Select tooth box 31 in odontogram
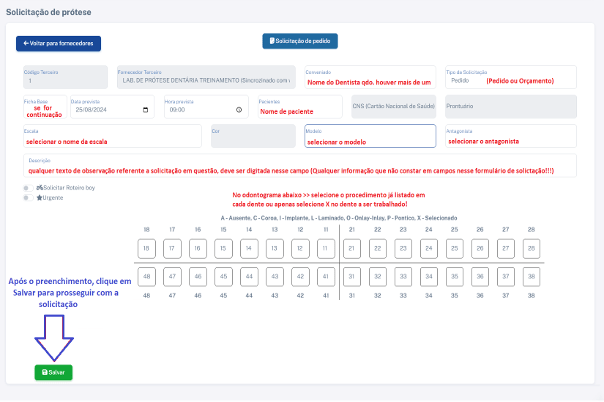The image size is (604, 402). pos(352,277)
